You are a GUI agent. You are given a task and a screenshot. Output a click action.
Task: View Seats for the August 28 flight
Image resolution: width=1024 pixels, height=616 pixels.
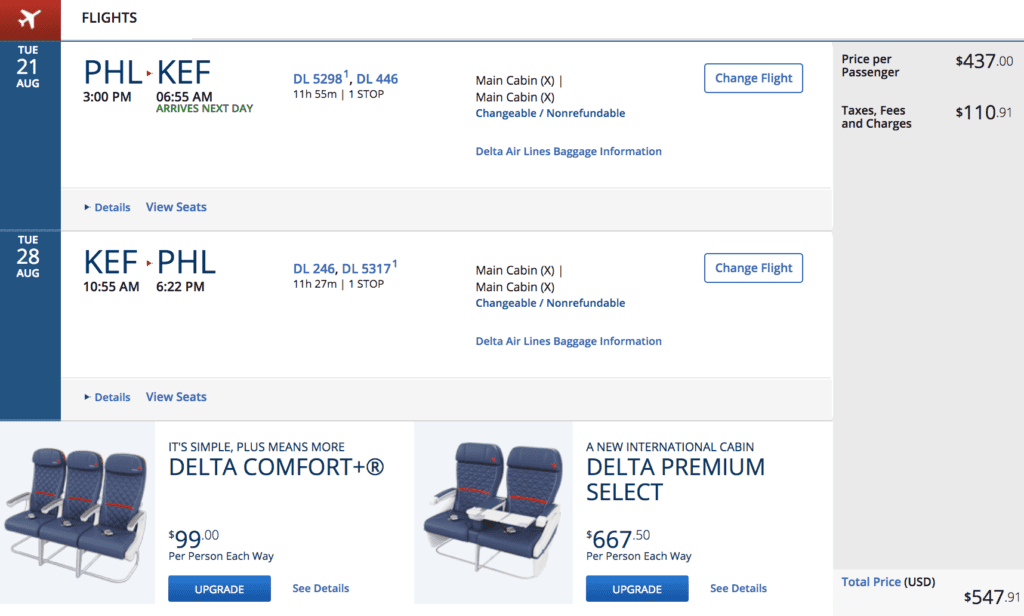[176, 398]
